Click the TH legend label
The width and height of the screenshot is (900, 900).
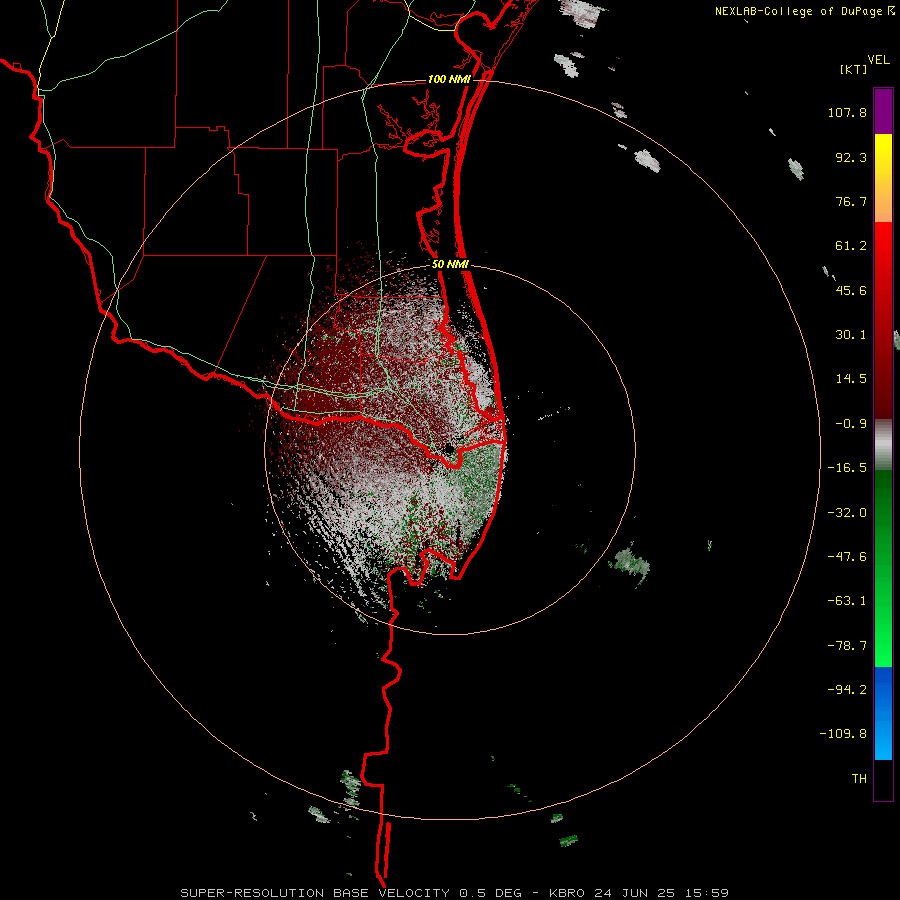click(859, 779)
